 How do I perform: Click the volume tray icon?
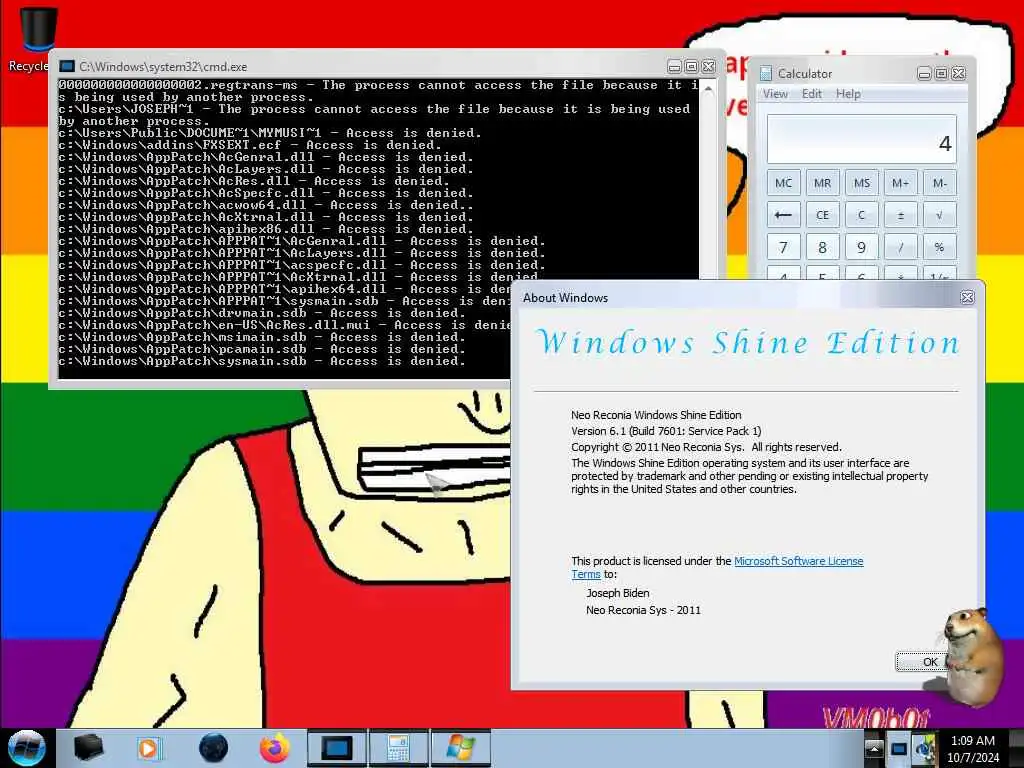923,748
